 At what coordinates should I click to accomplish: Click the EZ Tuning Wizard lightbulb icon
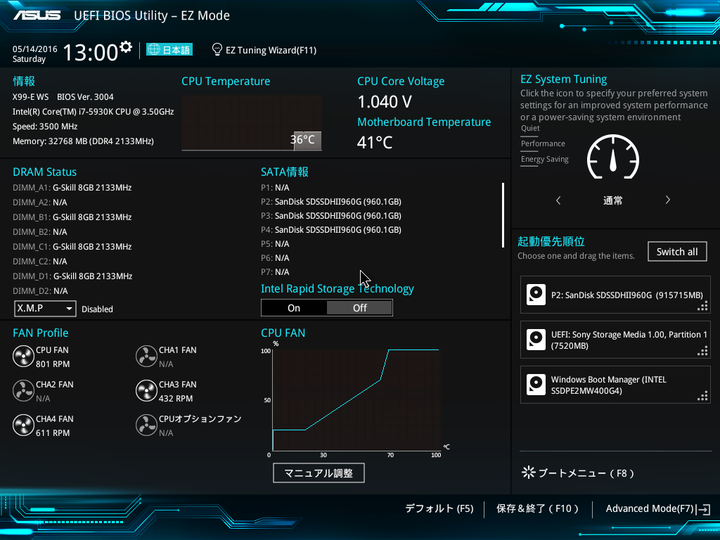[217, 50]
